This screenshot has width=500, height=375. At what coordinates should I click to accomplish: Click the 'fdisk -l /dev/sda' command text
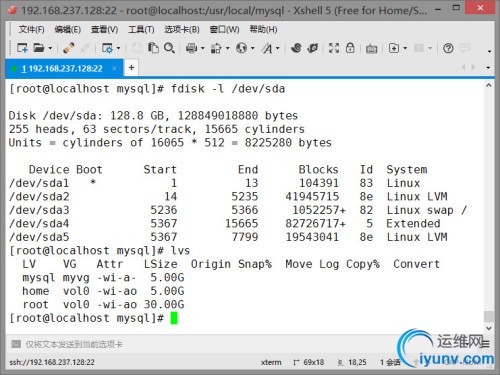[x=228, y=89]
